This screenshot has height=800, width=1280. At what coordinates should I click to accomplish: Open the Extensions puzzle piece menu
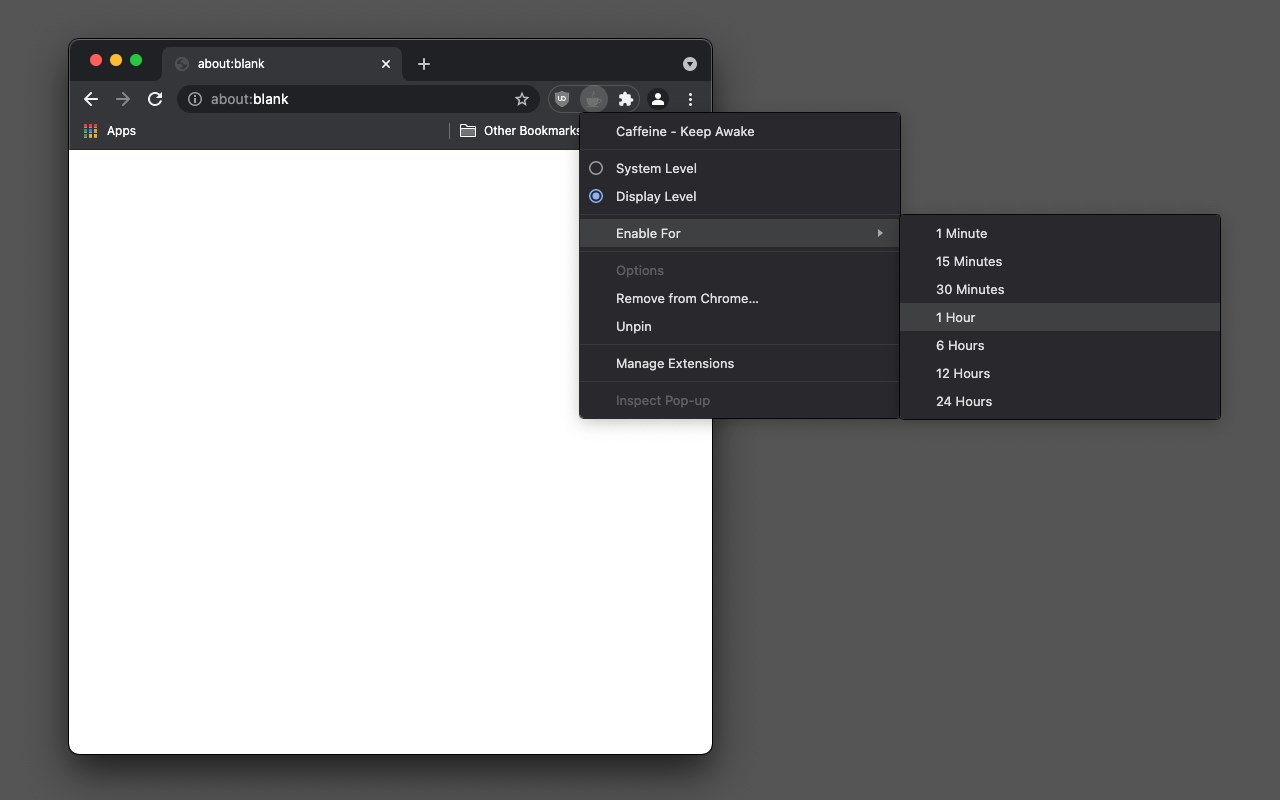click(x=626, y=99)
